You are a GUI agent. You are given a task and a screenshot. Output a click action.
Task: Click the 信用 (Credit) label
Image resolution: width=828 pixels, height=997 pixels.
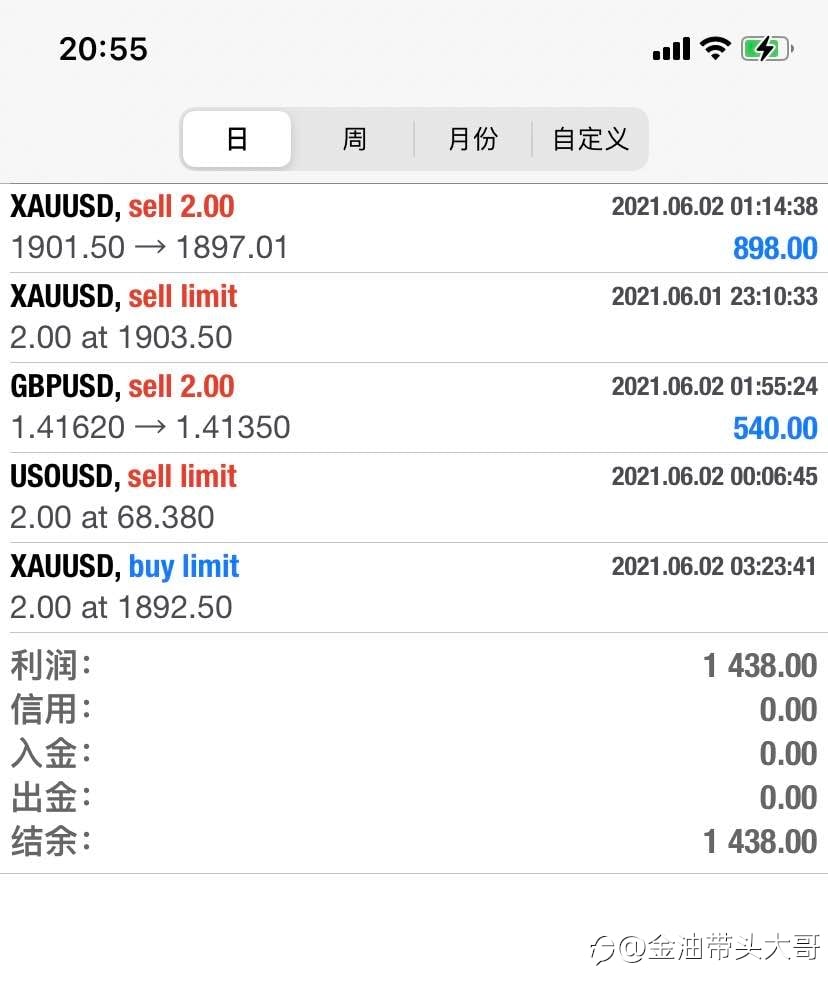click(x=51, y=709)
